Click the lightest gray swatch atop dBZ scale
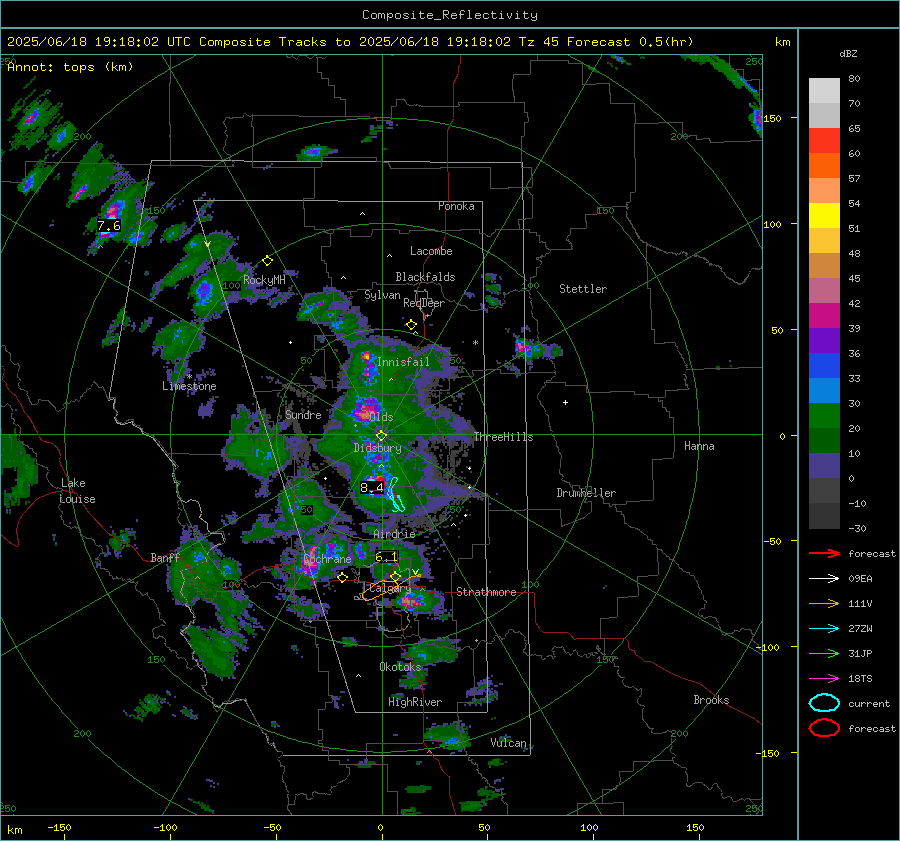Viewport: 900px width, 841px height. (824, 91)
